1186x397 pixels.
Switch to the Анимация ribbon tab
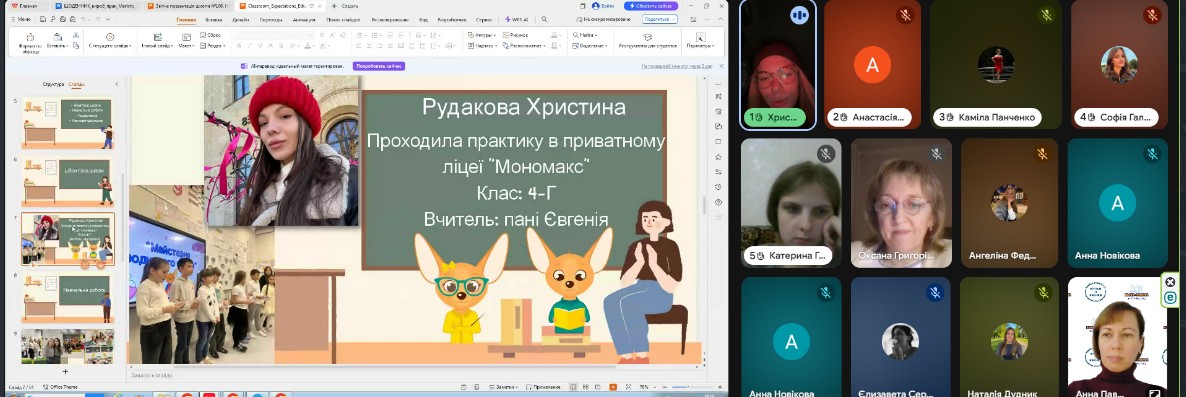click(304, 19)
